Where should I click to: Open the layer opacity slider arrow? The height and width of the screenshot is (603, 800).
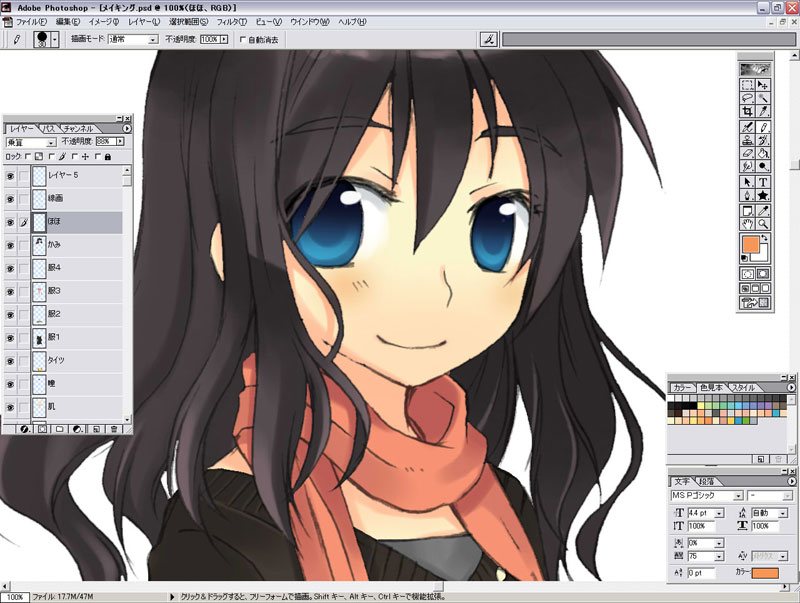point(120,141)
